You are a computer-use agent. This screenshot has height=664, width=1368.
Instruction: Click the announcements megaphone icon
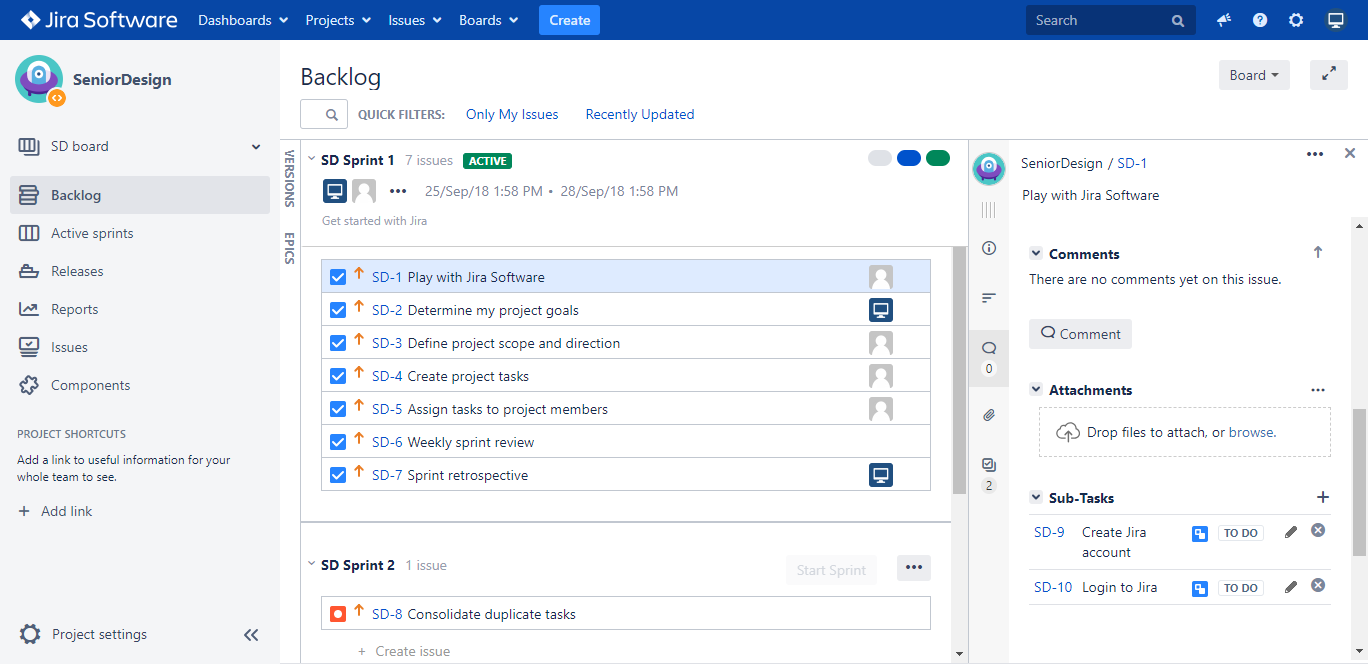(x=1223, y=19)
